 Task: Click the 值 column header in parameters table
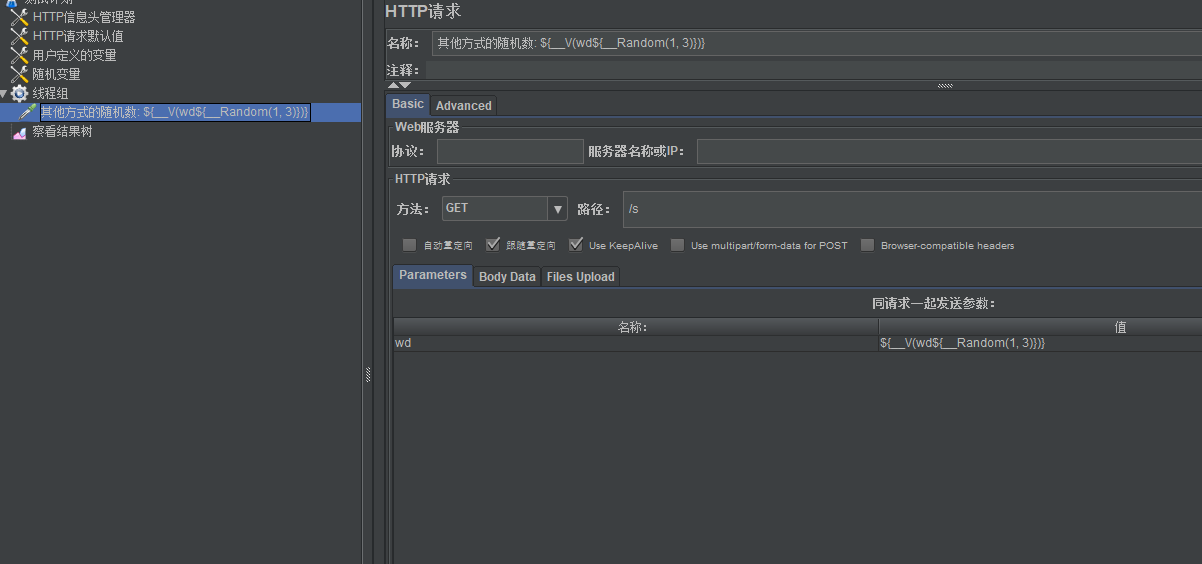[1040, 327]
